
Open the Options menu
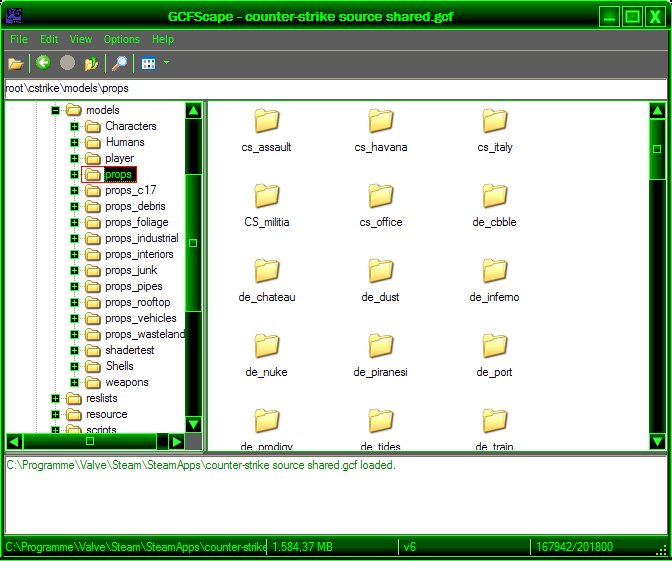[x=122, y=39]
